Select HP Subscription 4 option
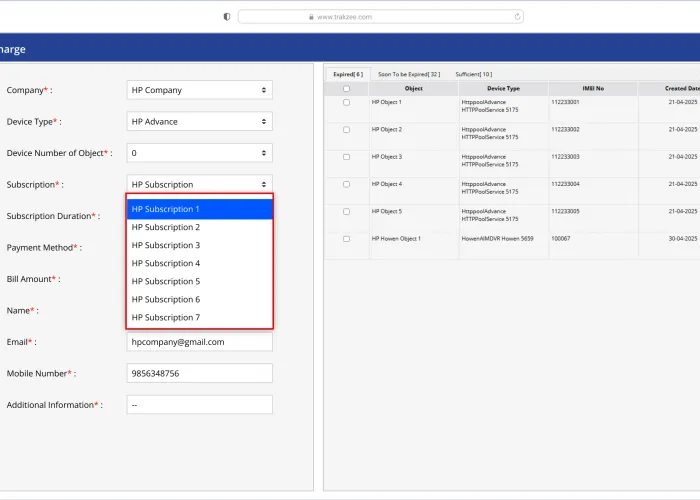 (199, 263)
